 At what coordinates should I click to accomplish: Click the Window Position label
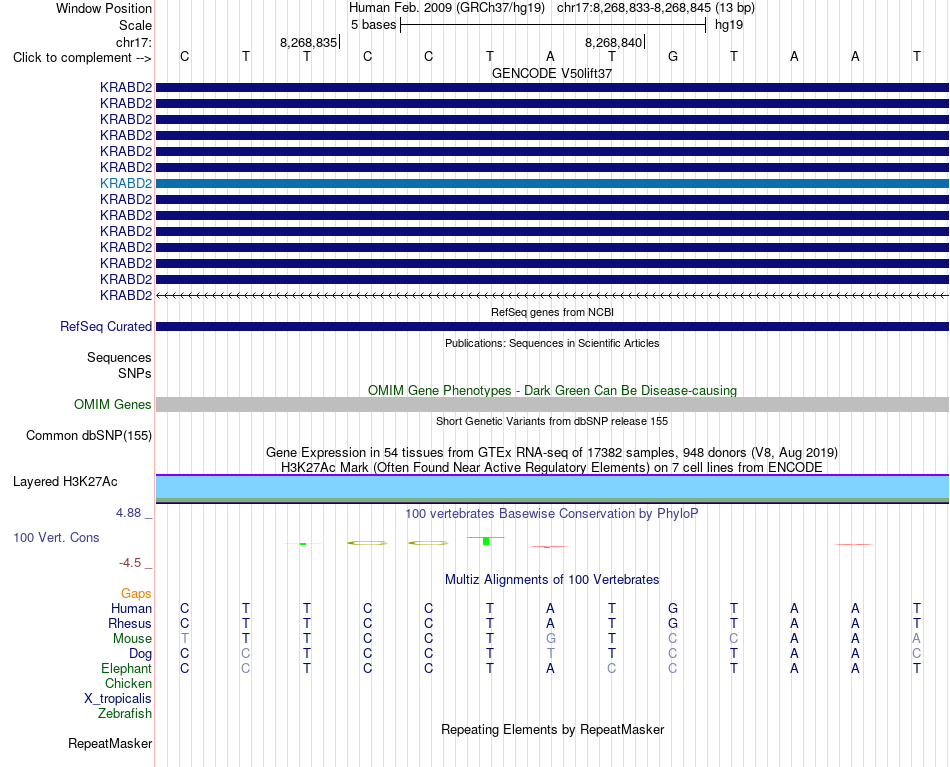[x=104, y=8]
